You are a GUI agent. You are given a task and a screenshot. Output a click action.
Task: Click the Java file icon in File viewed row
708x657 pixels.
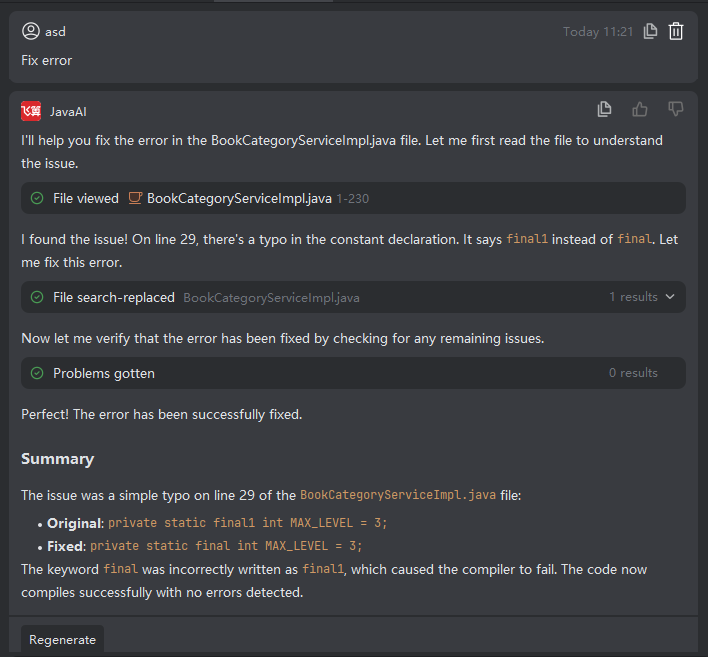[x=135, y=198]
